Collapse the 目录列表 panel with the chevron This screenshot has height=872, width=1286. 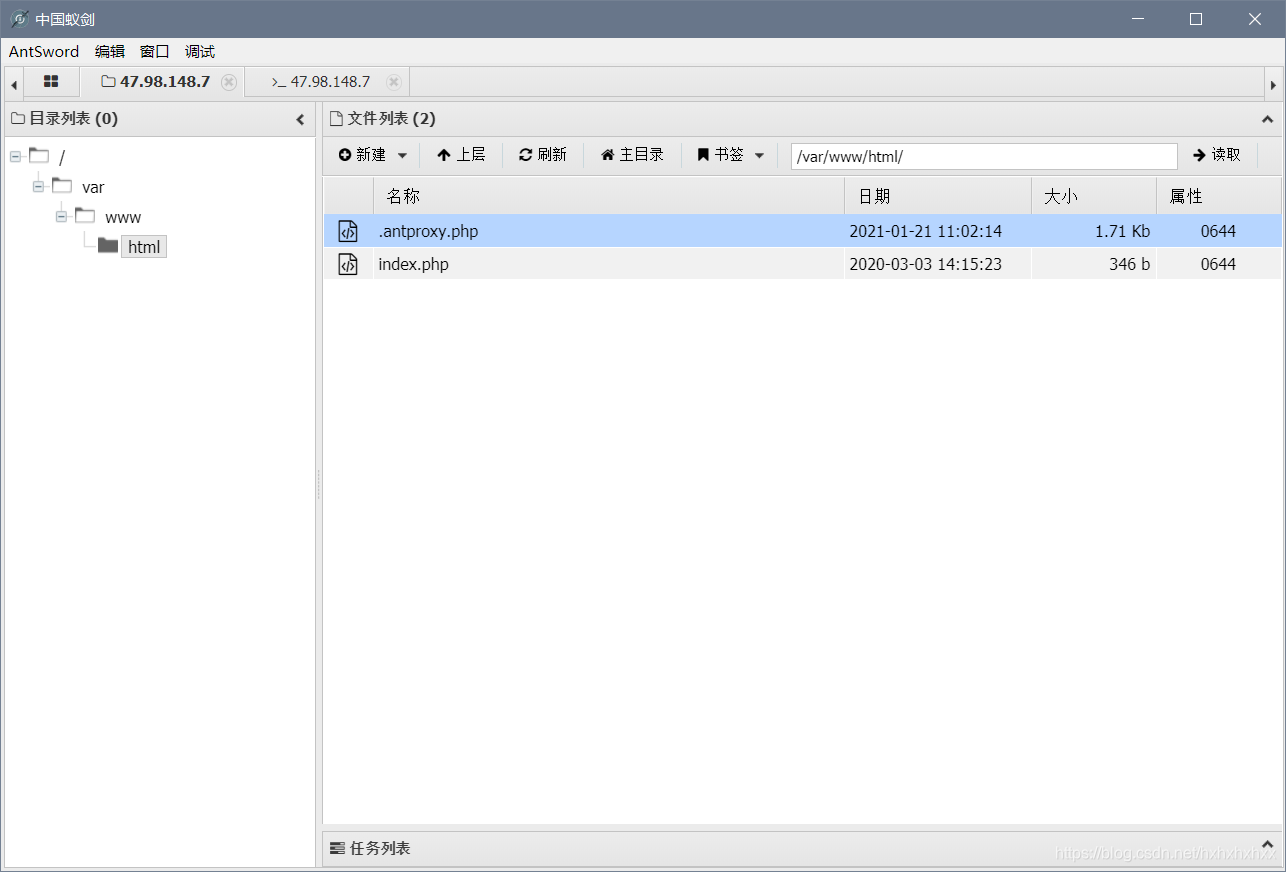pos(300,120)
